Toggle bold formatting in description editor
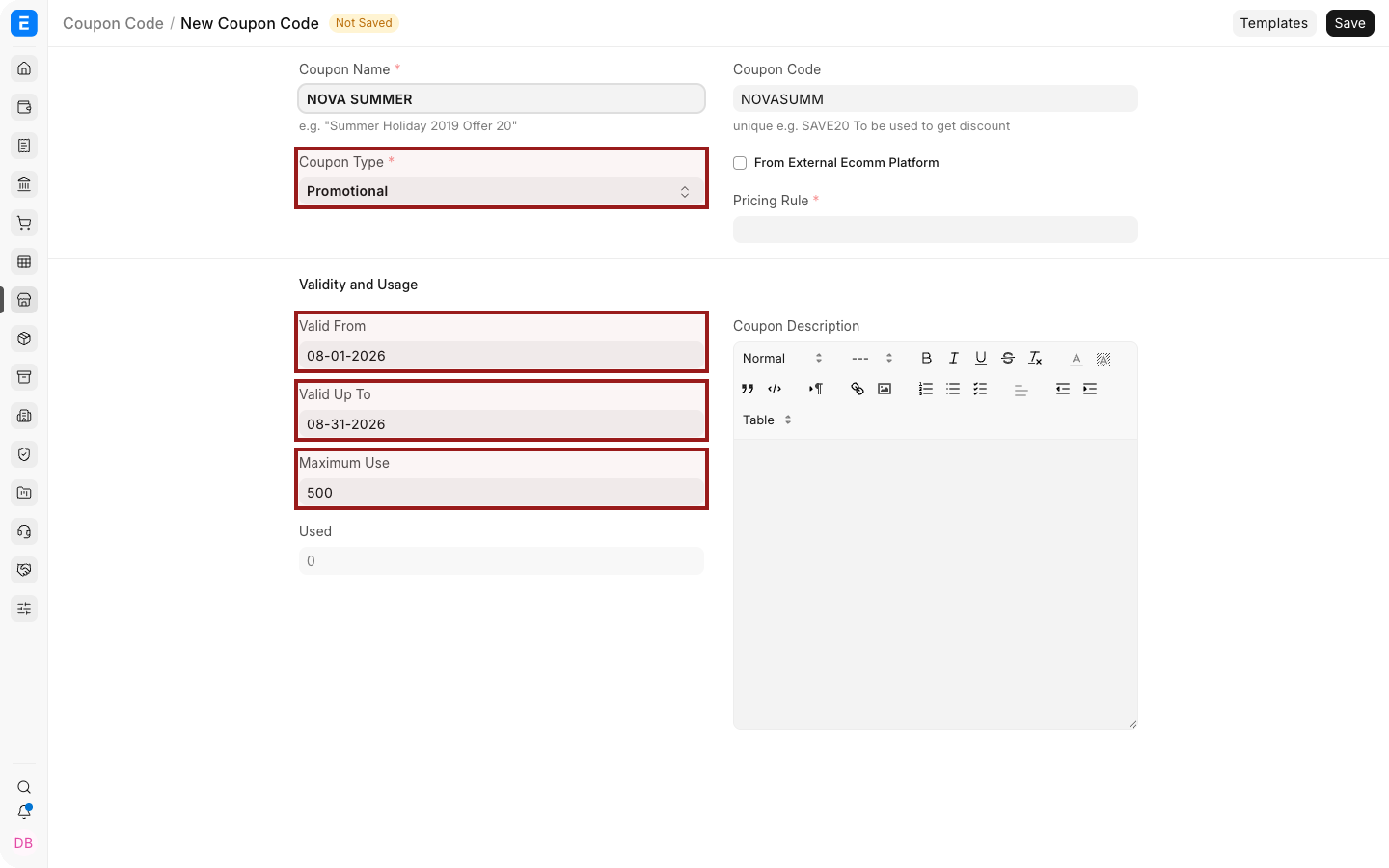 point(926,358)
